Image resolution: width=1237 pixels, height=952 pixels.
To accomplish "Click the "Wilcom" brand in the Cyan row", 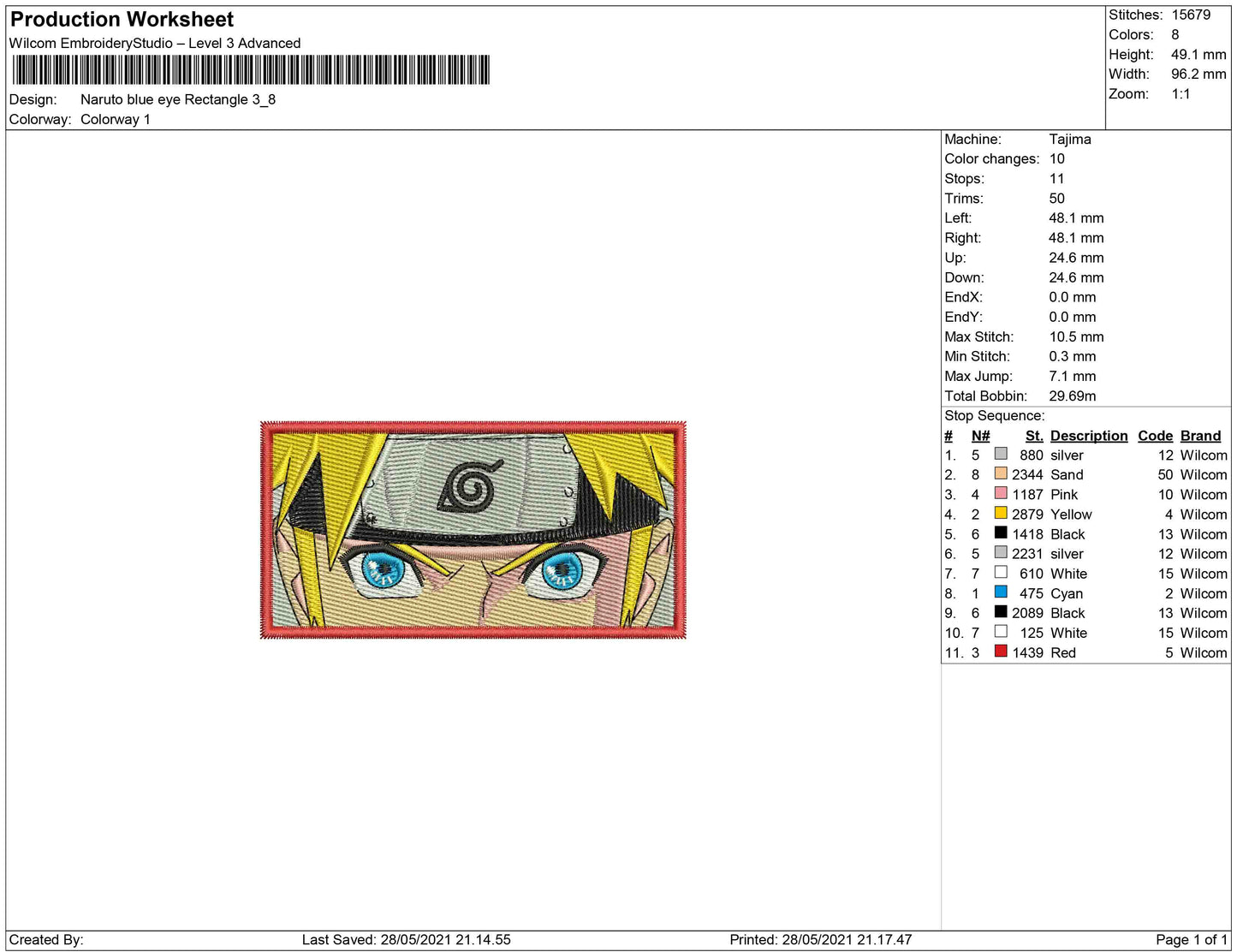I will [x=1204, y=593].
